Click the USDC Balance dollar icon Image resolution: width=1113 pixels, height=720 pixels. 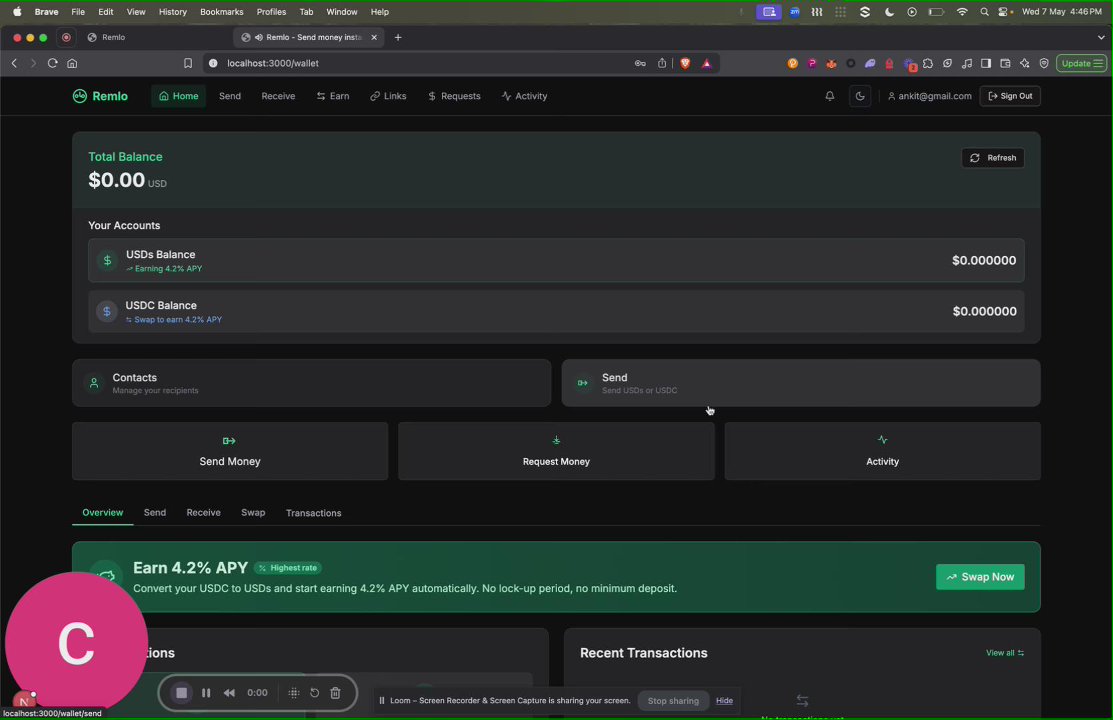pyautogui.click(x=106, y=311)
